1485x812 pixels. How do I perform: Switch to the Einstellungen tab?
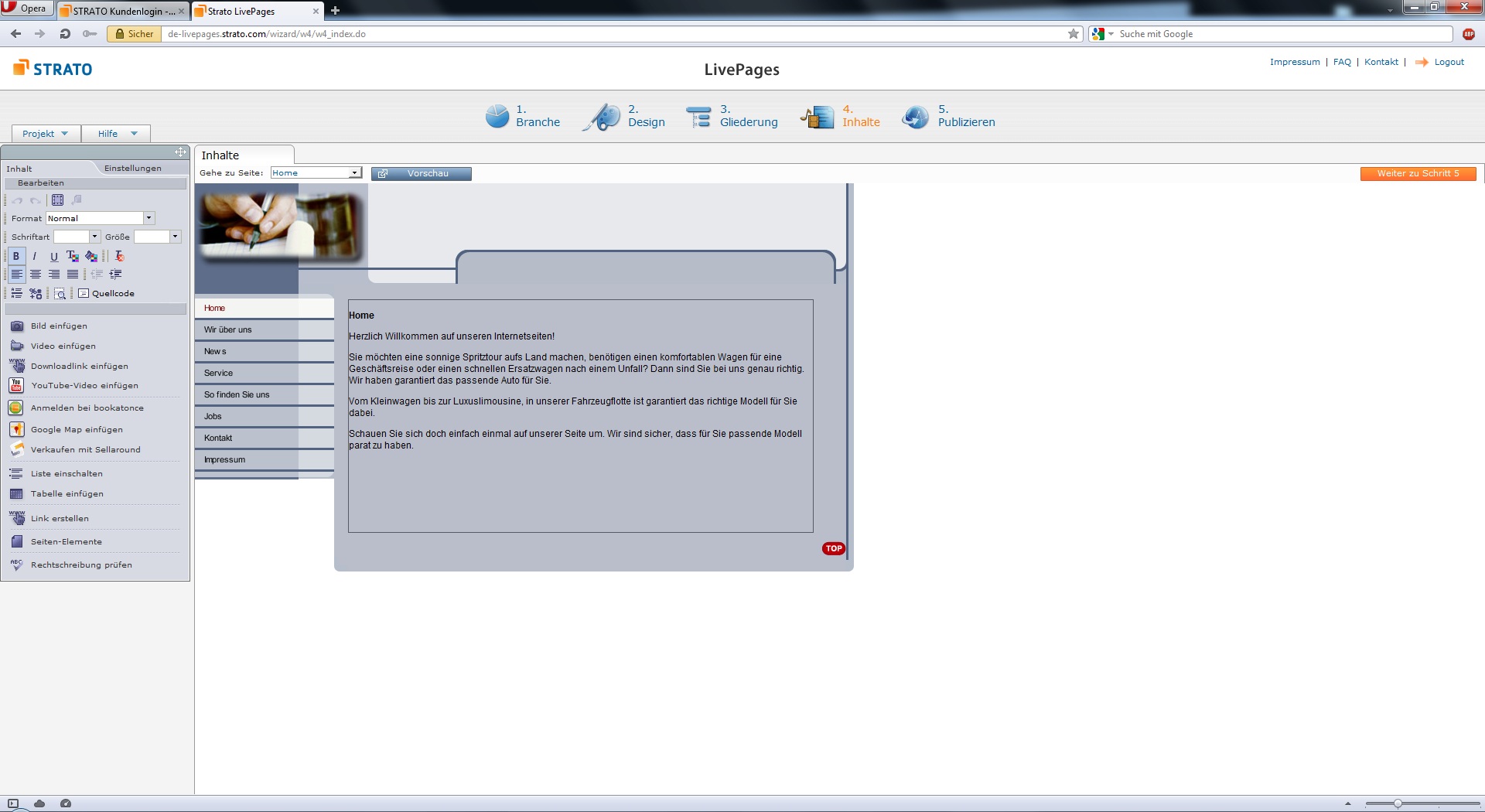(x=133, y=168)
